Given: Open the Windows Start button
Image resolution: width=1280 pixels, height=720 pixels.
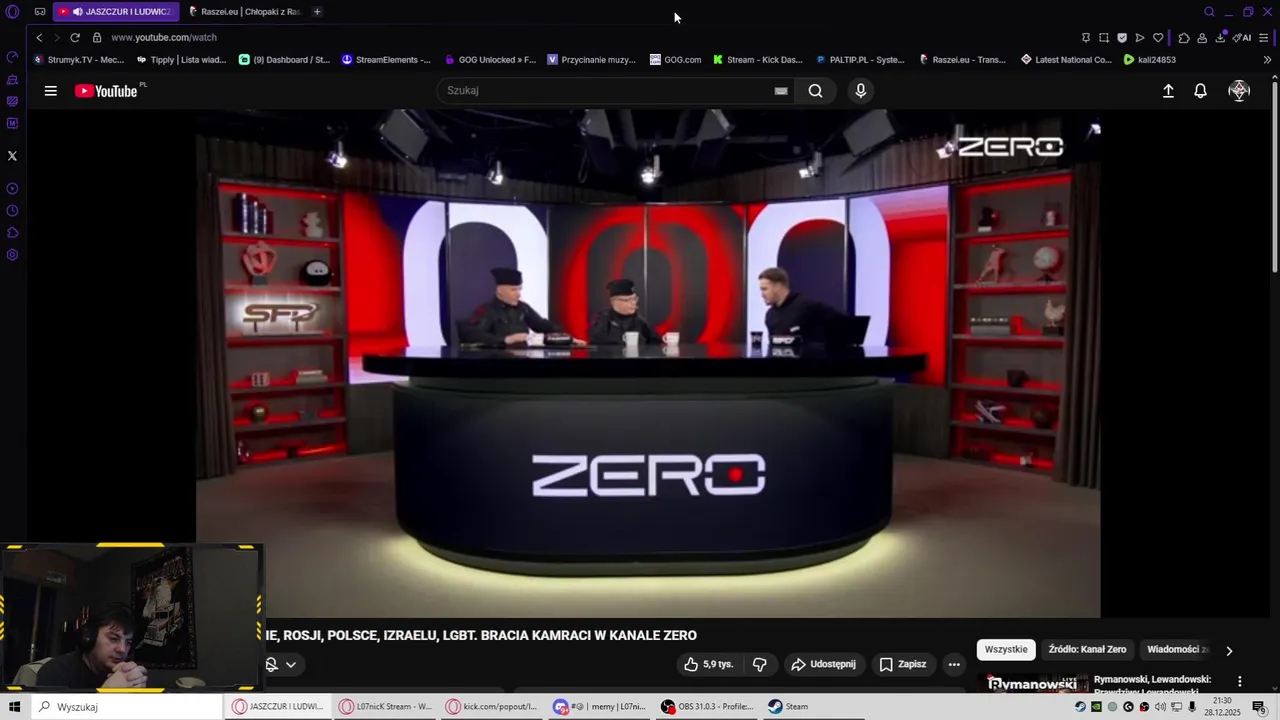Looking at the screenshot, I should pyautogui.click(x=15, y=707).
